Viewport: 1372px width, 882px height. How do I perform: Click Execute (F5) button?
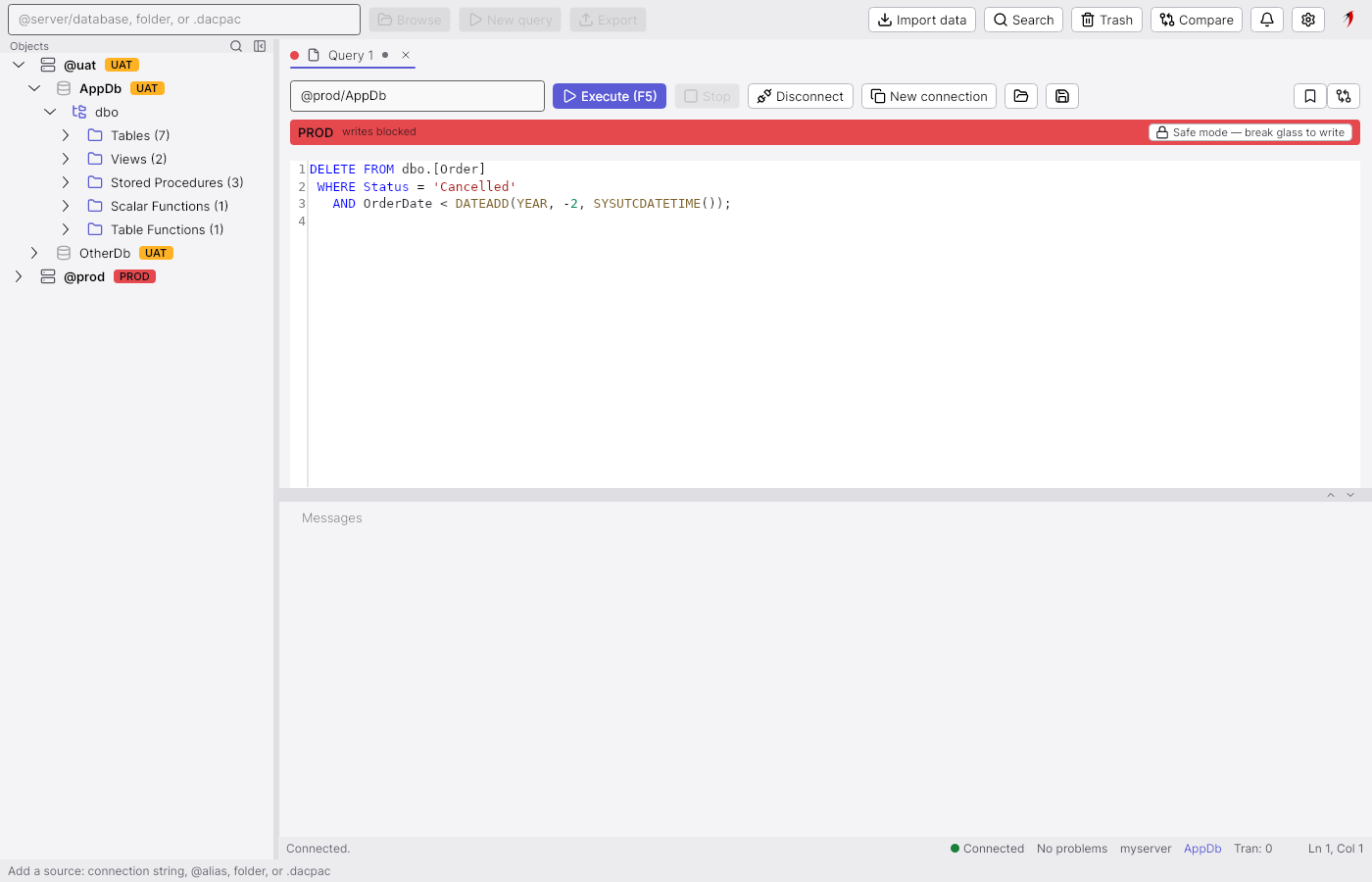coord(610,96)
